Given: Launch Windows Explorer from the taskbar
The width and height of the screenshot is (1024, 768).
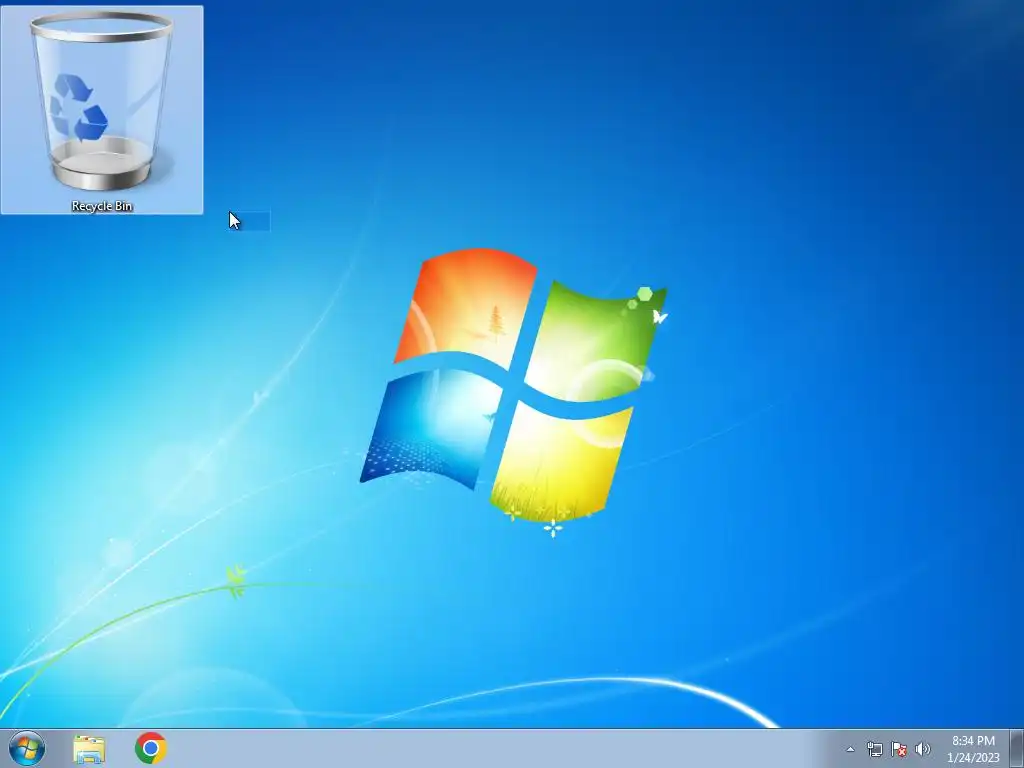Looking at the screenshot, I should 89,748.
